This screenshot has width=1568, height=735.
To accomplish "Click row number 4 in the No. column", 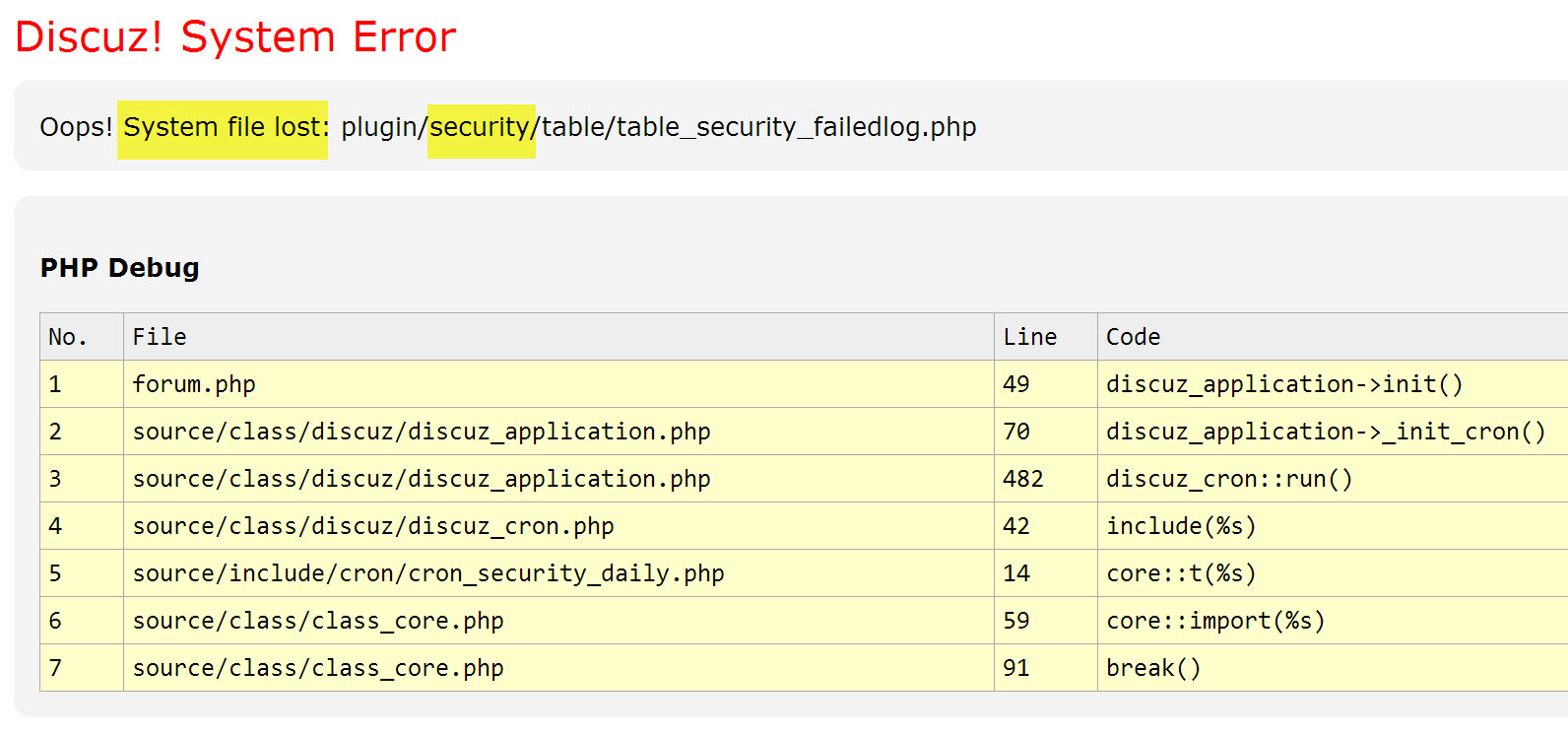I will click(x=55, y=526).
